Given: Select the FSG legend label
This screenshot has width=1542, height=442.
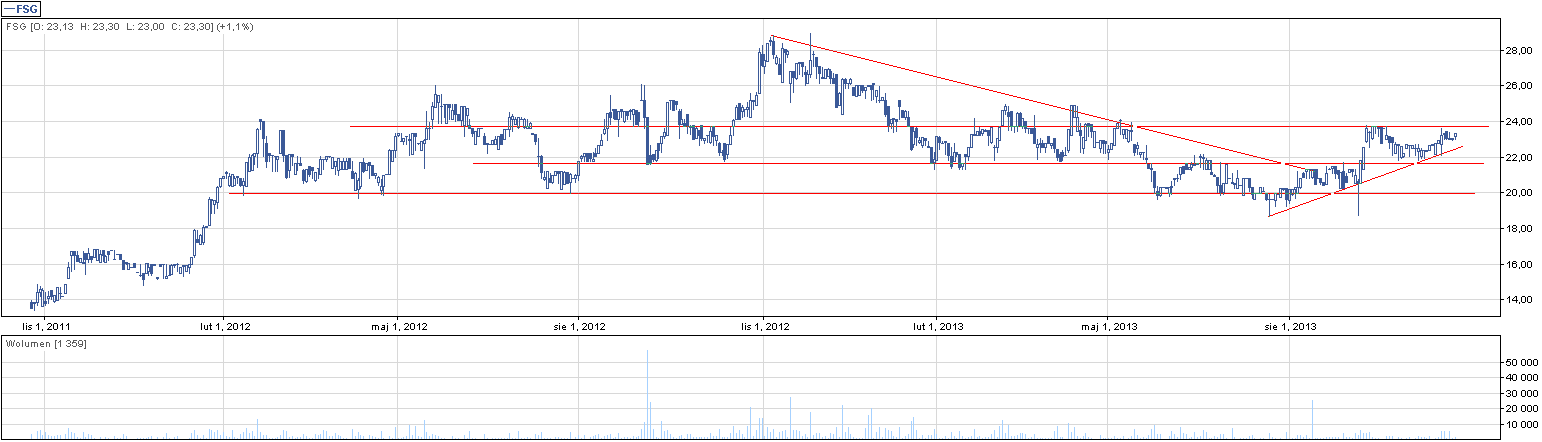Looking at the screenshot, I should point(20,7).
